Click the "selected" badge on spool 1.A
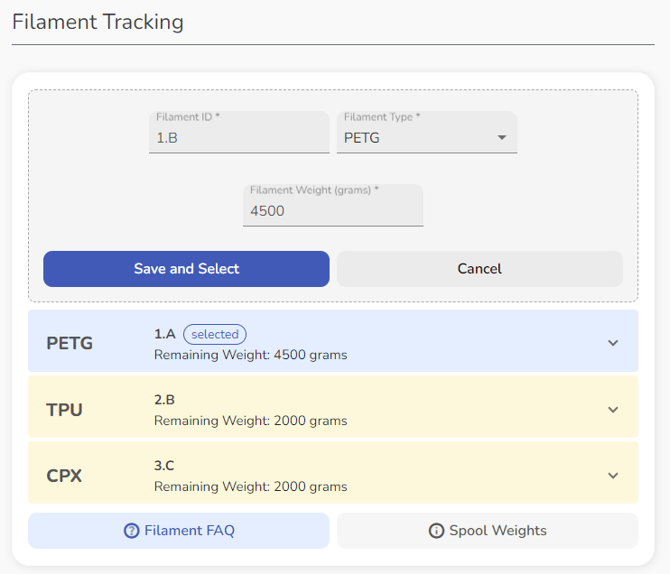 215,334
